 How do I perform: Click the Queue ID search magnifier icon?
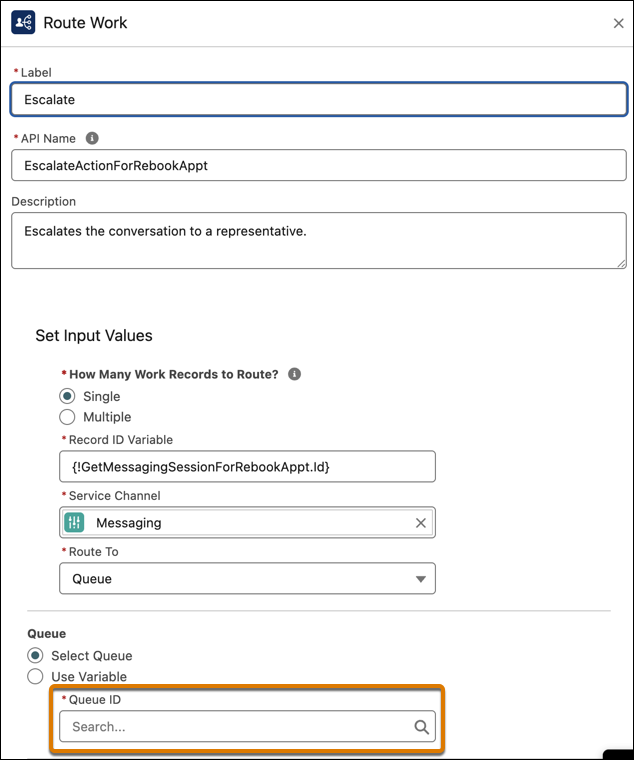coord(421,727)
